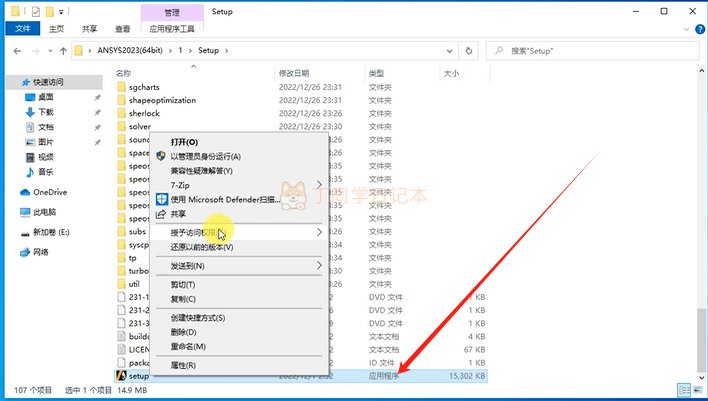Open 音乐 in navigation pane
708x401 pixels.
point(46,172)
